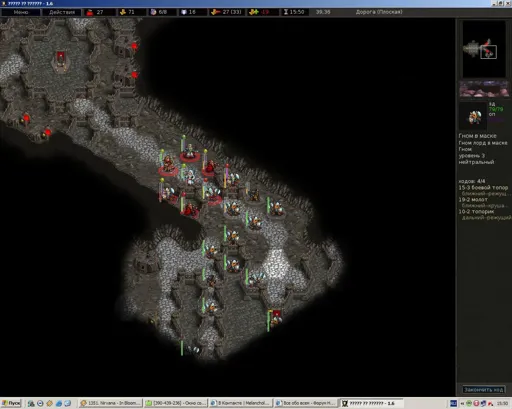Click the income icon with red 19

(254, 12)
